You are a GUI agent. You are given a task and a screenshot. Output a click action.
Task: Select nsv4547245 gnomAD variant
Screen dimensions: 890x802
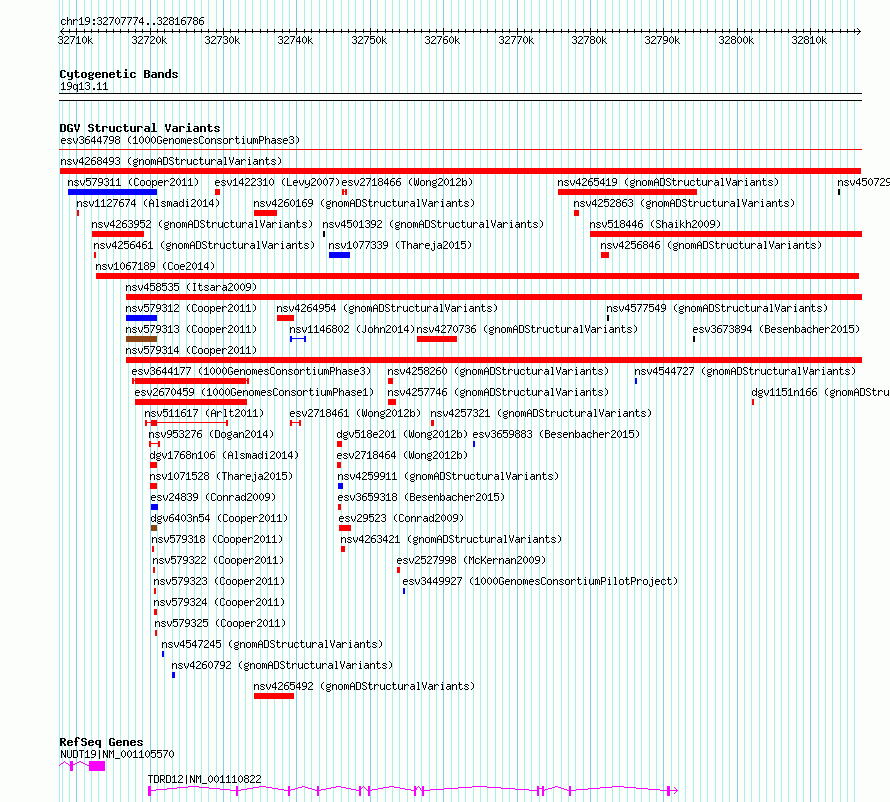coord(272,644)
